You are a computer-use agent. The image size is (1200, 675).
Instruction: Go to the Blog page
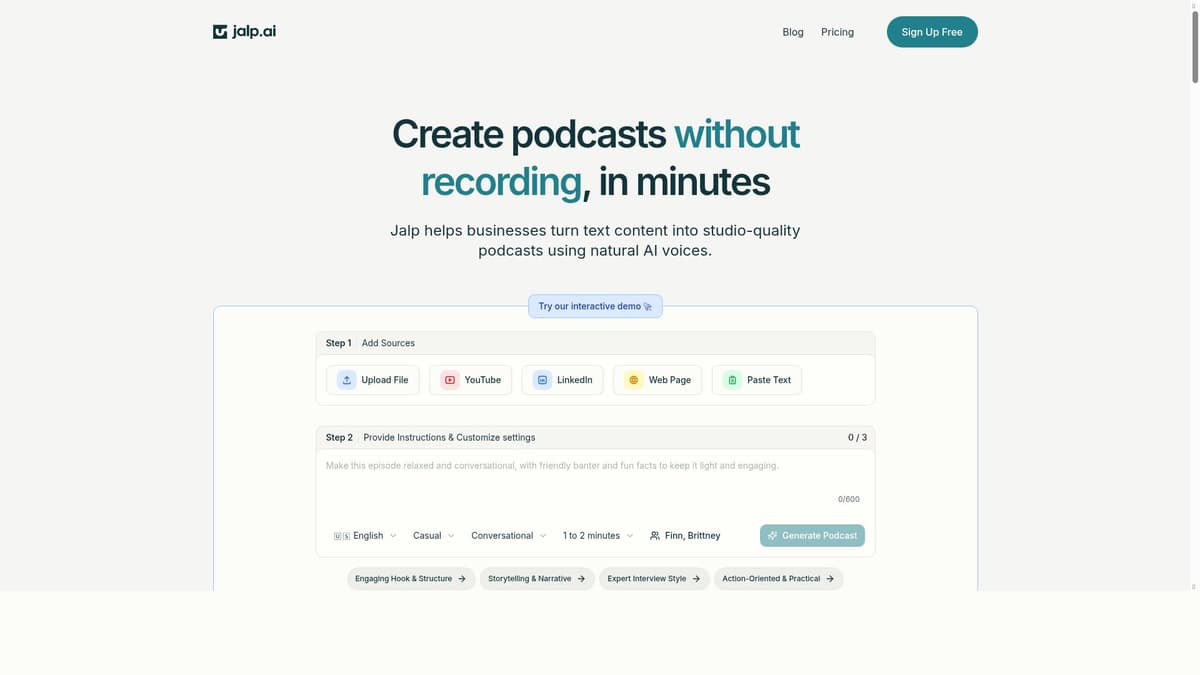pos(793,31)
